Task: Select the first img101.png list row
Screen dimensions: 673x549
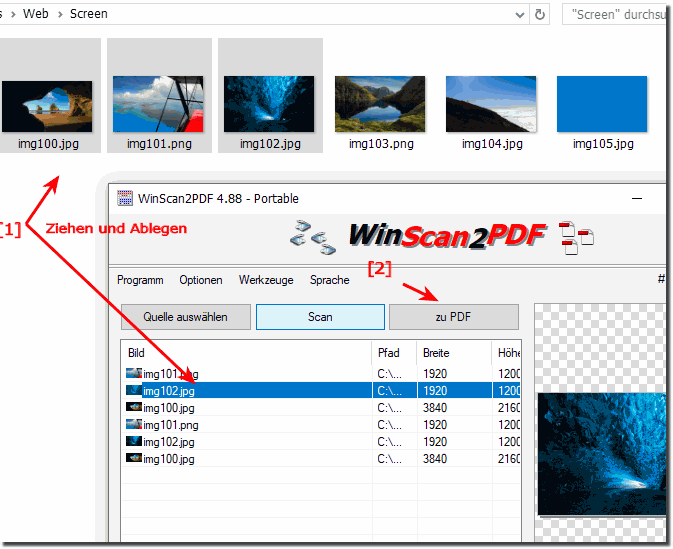Action: tap(321, 373)
